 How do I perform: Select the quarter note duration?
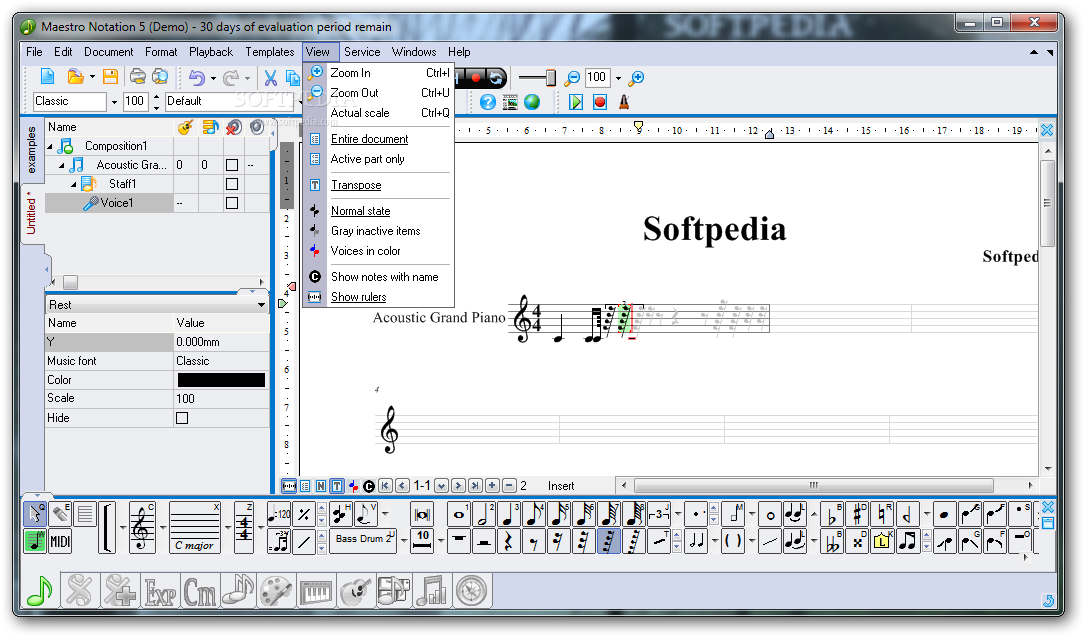tap(509, 514)
